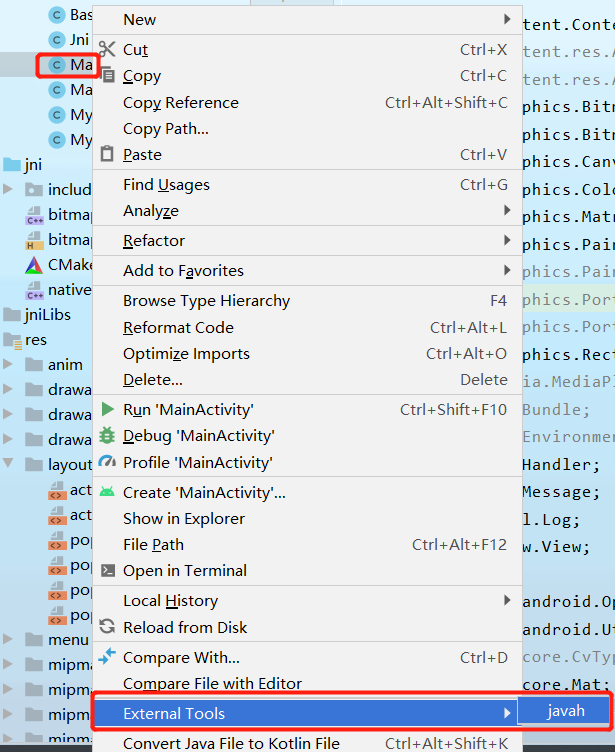Open Local History submenu

pyautogui.click(x=307, y=600)
